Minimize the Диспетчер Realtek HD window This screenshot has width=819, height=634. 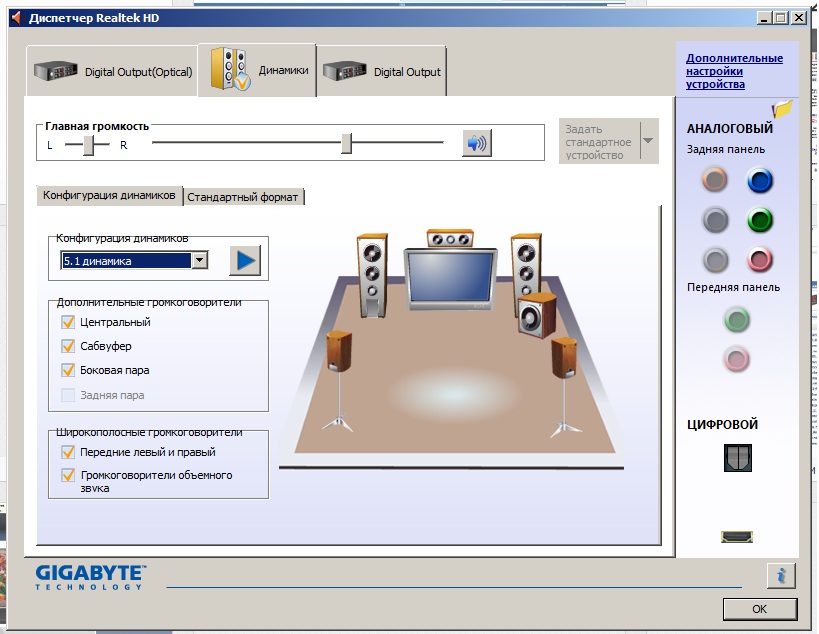[x=765, y=18]
